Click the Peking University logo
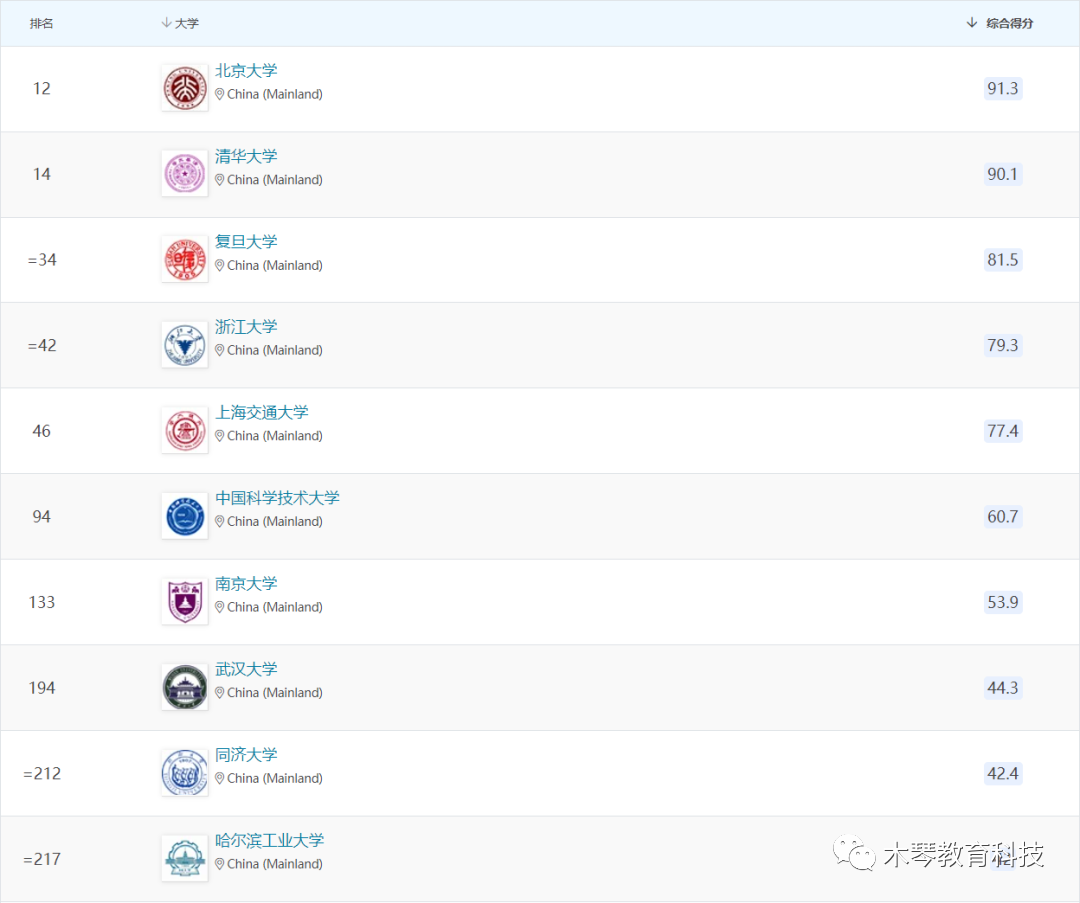 coord(185,88)
